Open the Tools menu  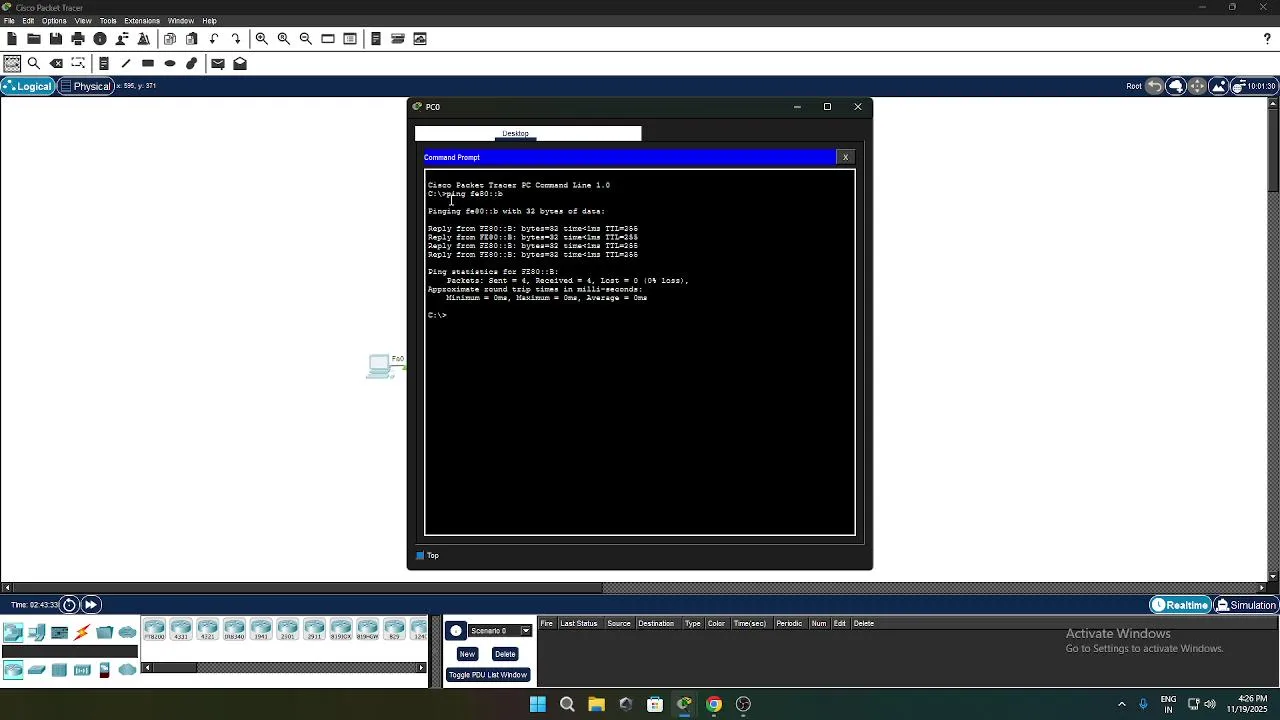108,20
